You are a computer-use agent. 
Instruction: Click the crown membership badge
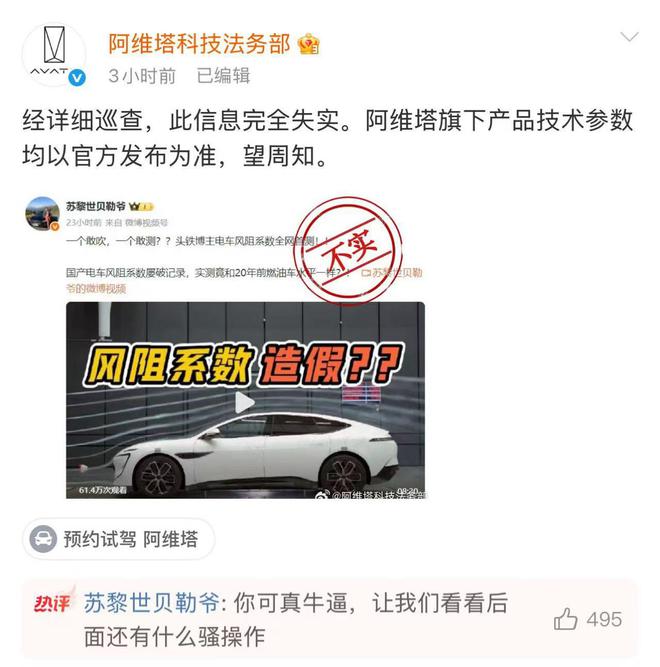tap(308, 44)
